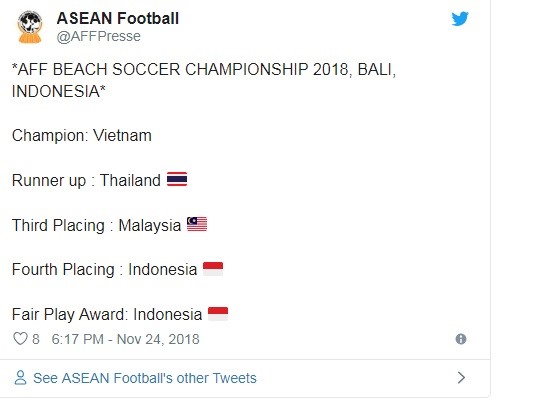Click the like count number 8
The height and width of the screenshot is (408, 536).
(36, 339)
